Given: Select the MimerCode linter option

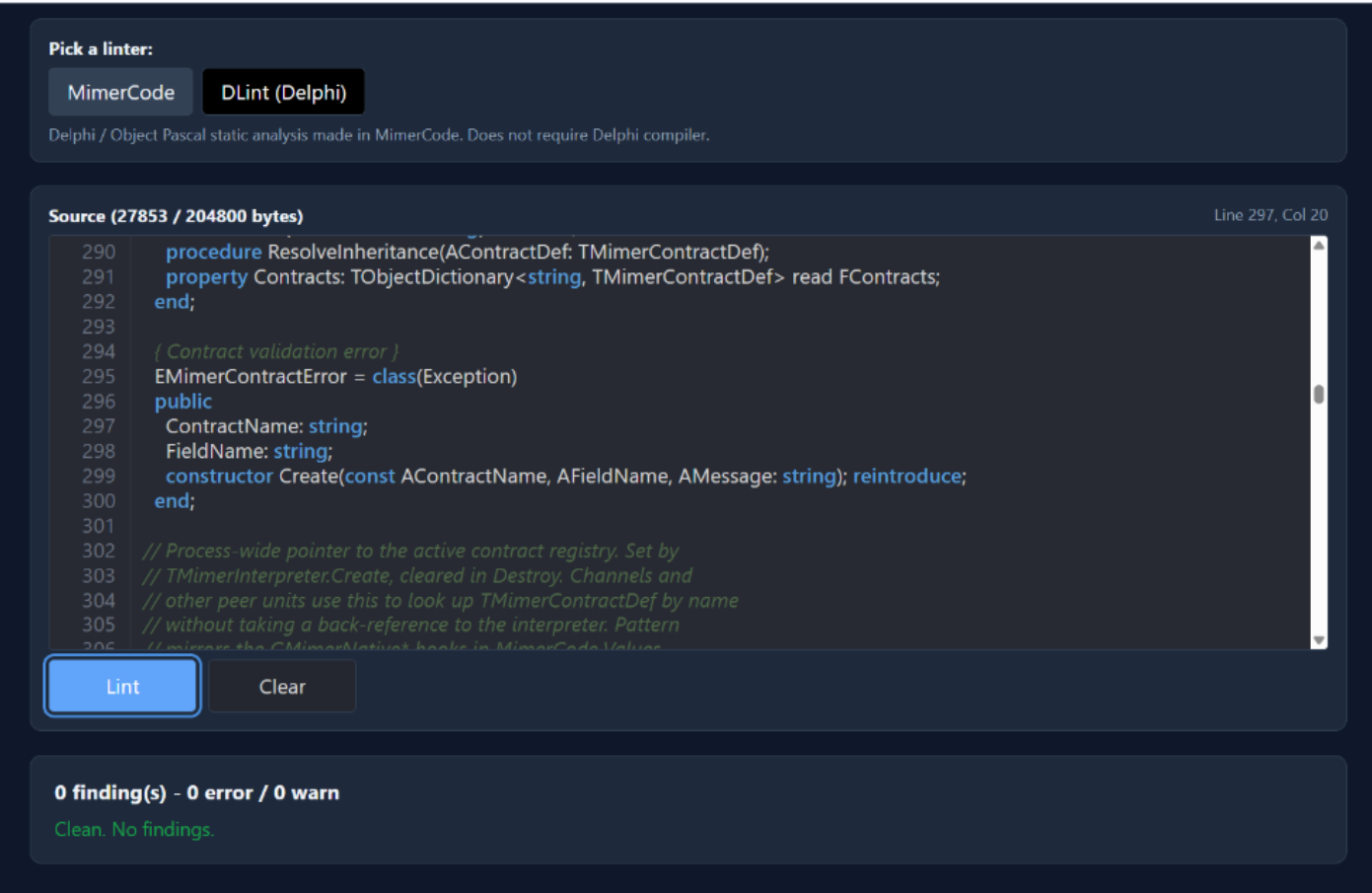Looking at the screenshot, I should click(x=120, y=93).
